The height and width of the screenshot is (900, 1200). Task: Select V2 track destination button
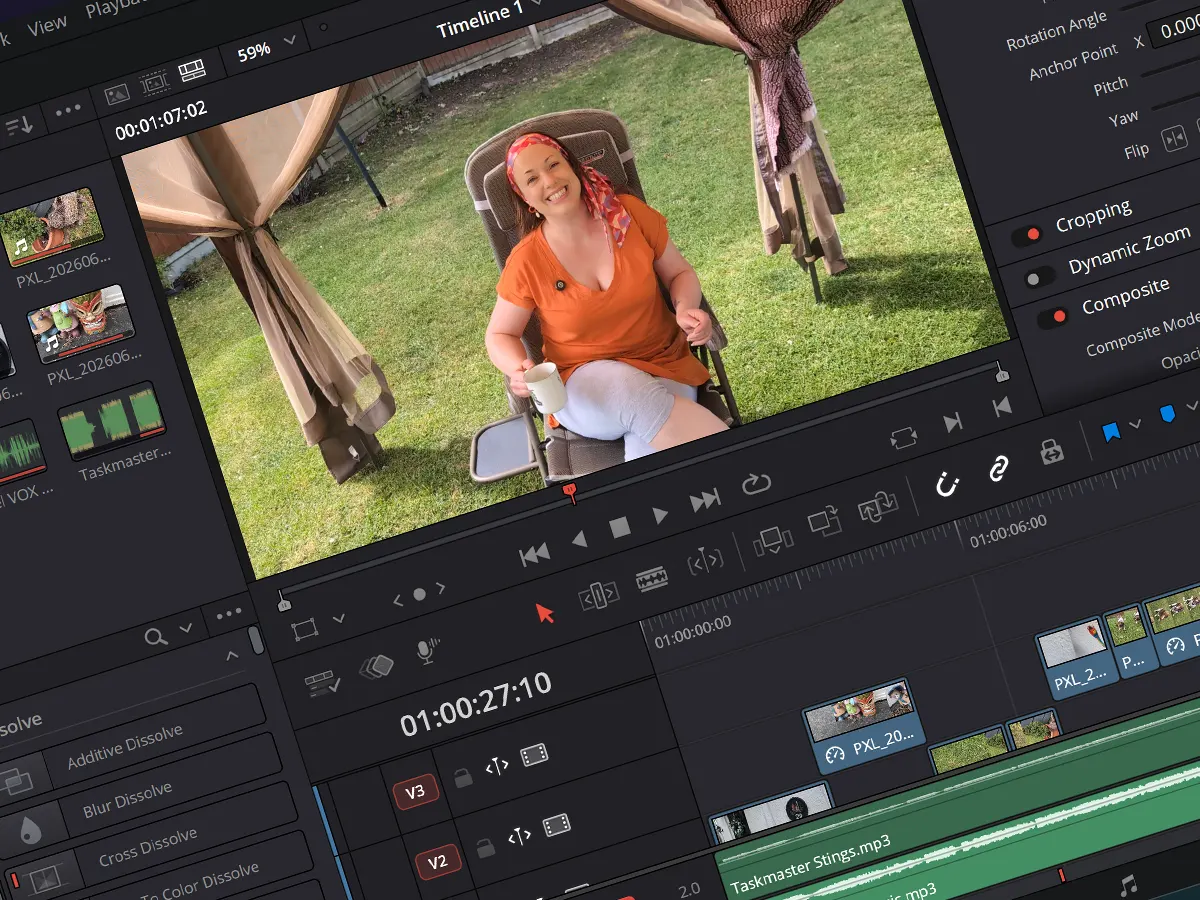(x=437, y=862)
